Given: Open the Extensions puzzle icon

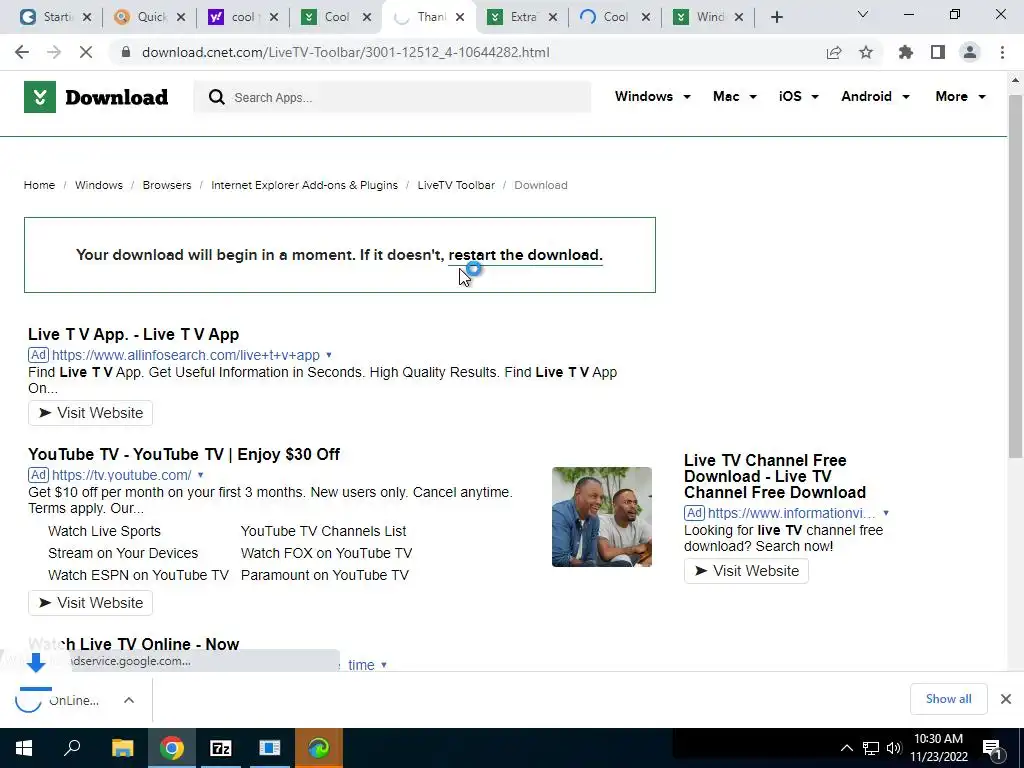Looking at the screenshot, I should pyautogui.click(x=906, y=52).
